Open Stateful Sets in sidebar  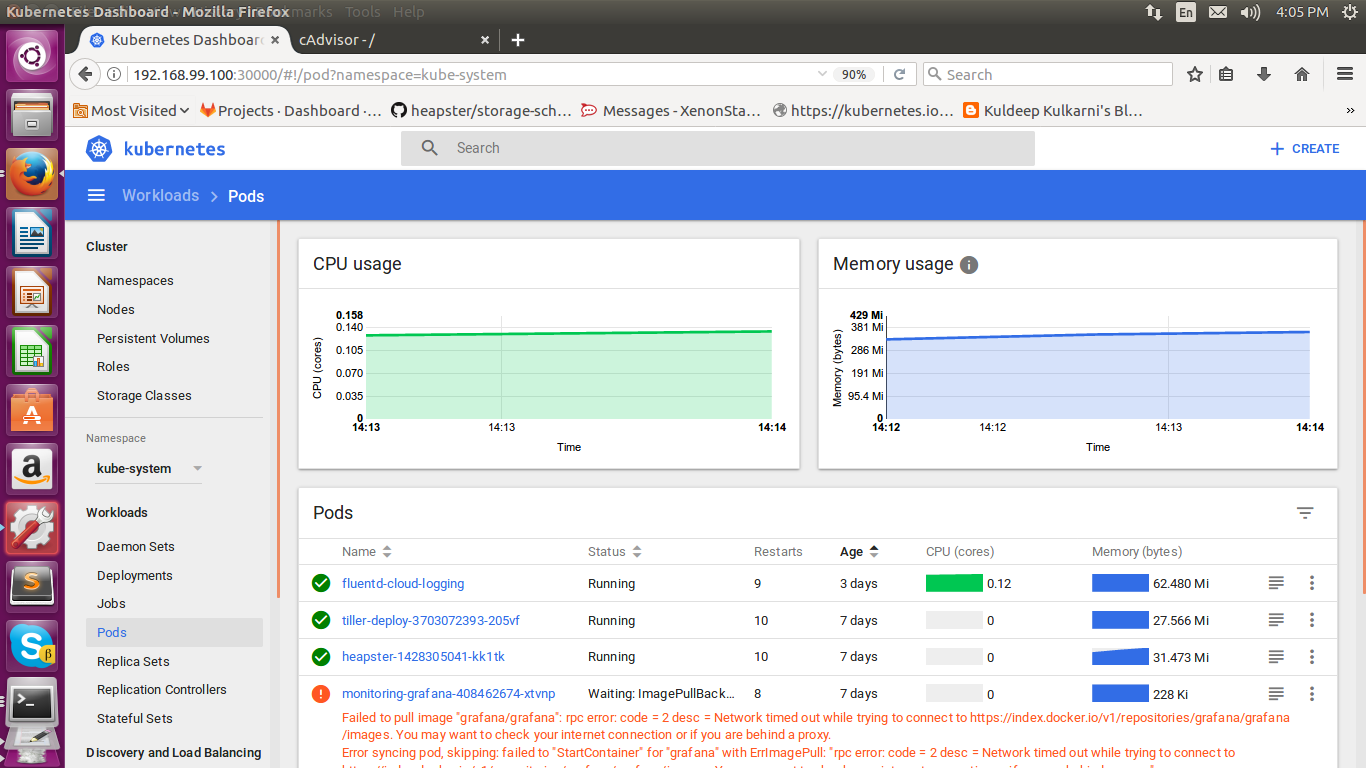[x=135, y=719]
